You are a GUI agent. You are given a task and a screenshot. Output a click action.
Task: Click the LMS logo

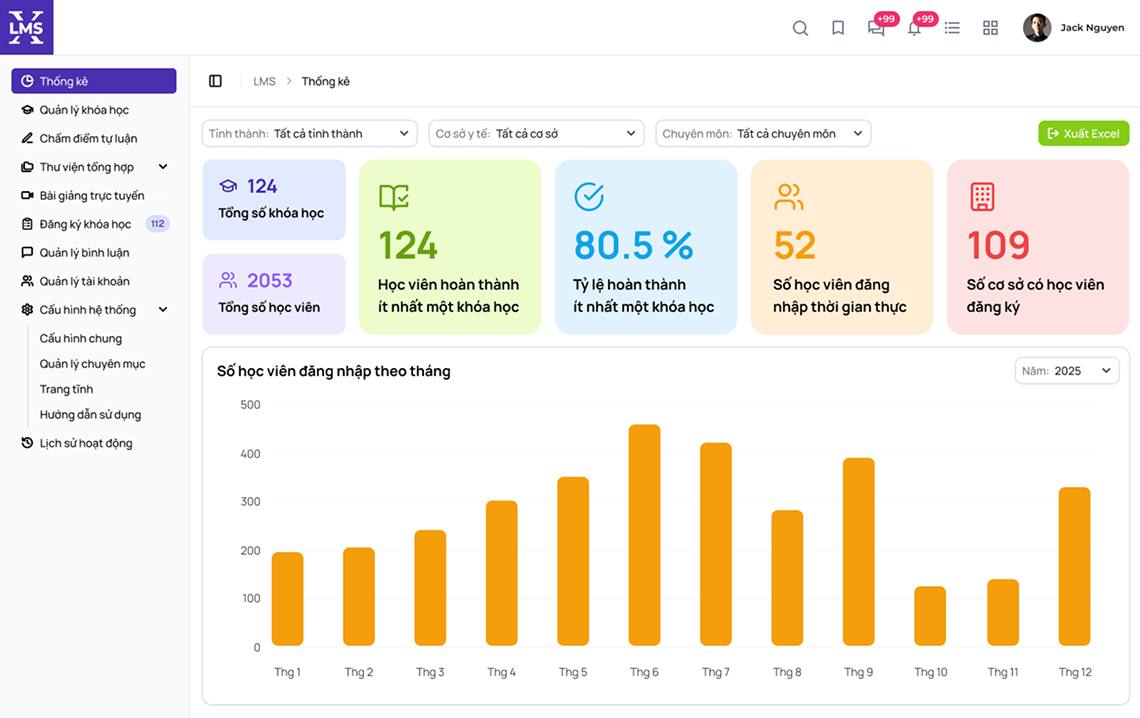click(x=26, y=27)
